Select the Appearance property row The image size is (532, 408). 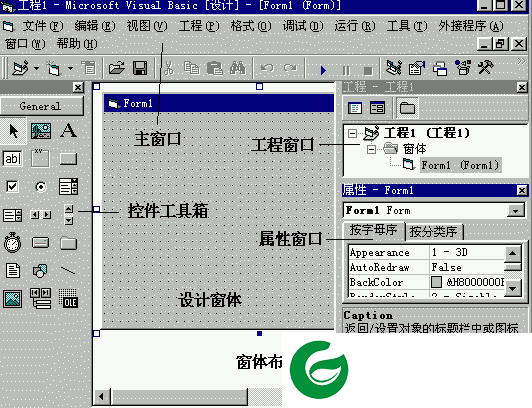click(x=426, y=253)
